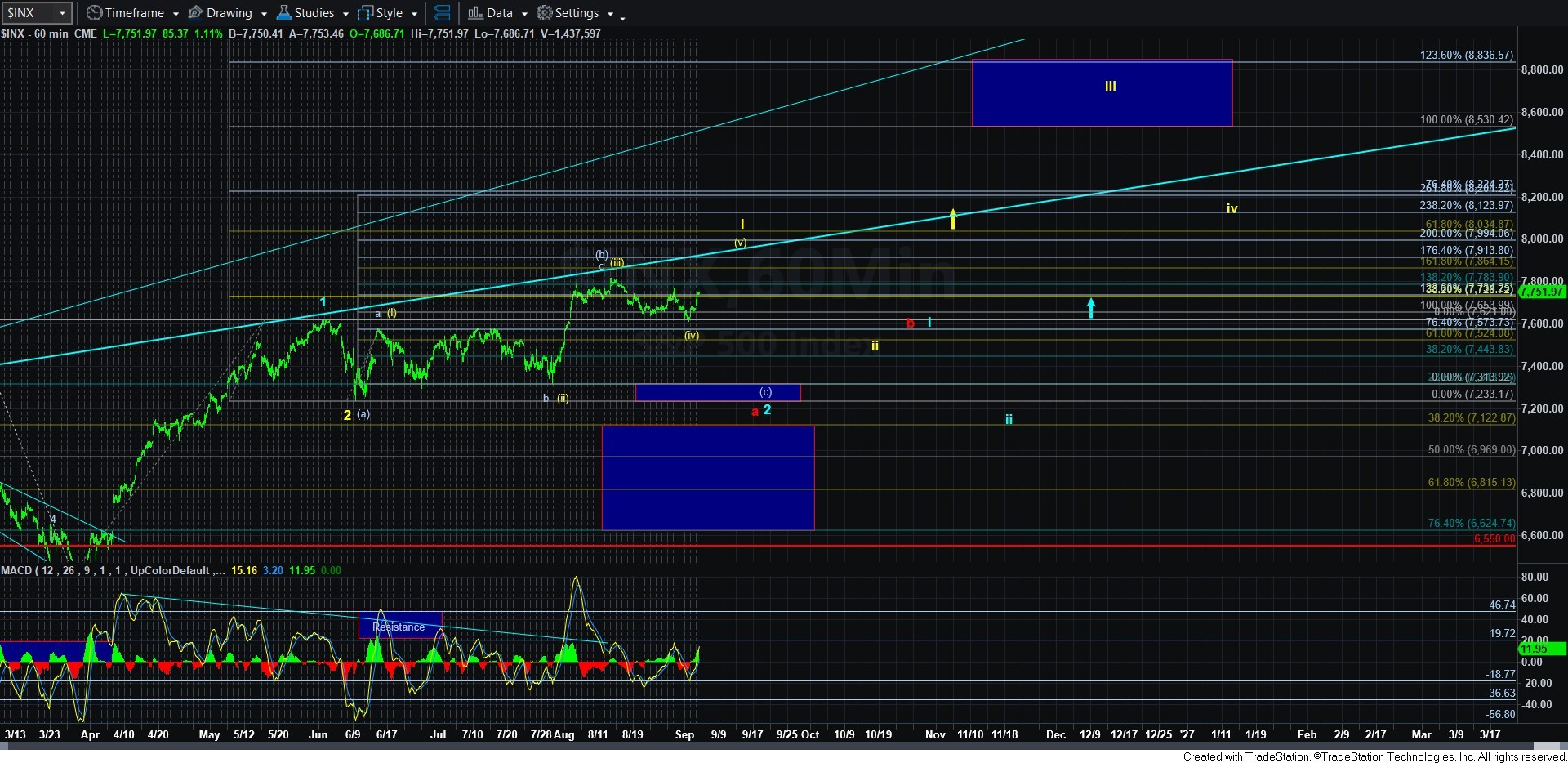Click the Style overlapping squares icon
Image resolution: width=1568 pixels, height=763 pixels.
click(x=365, y=13)
